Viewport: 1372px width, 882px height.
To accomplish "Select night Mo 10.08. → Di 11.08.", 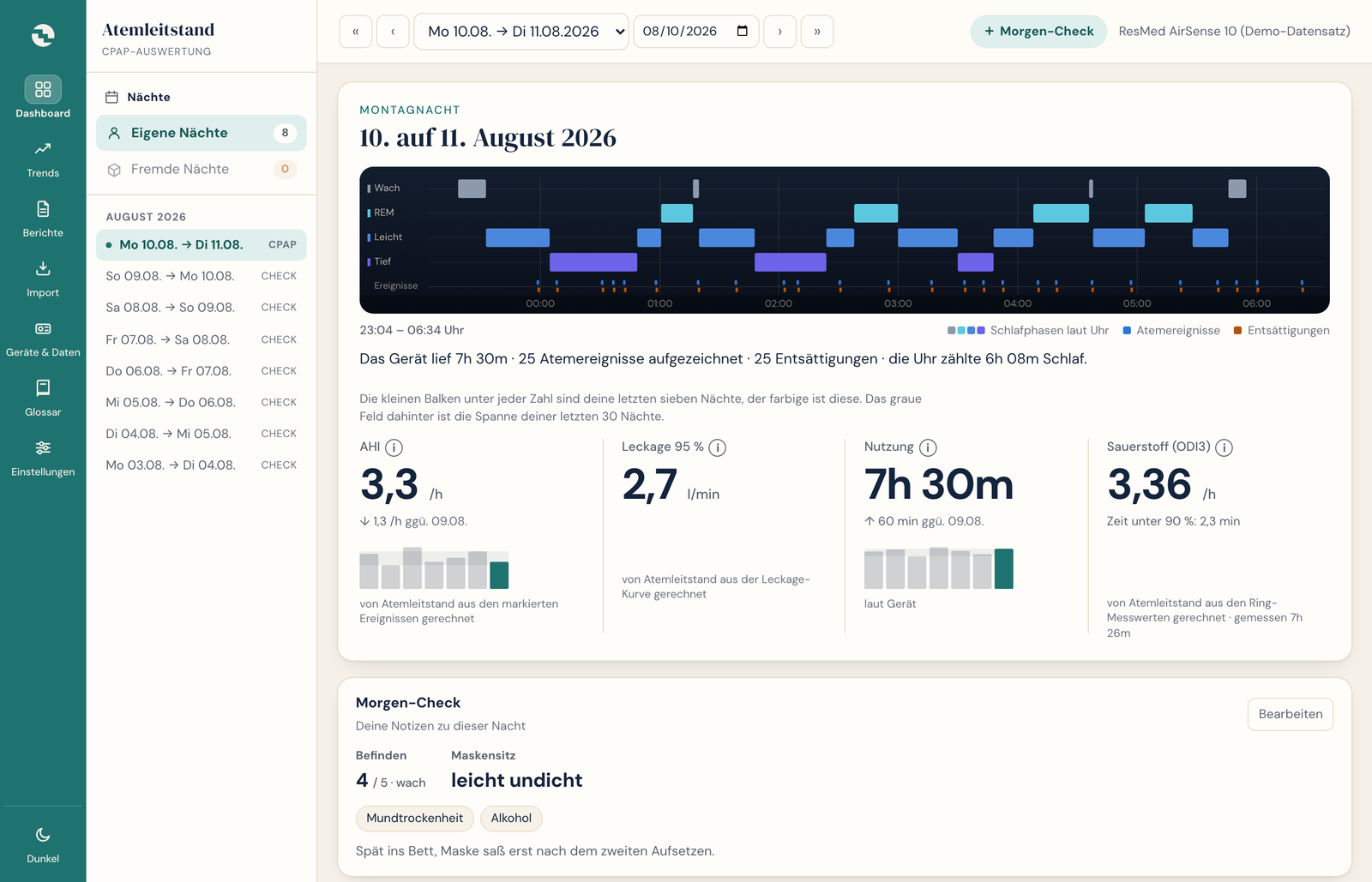I will coord(202,244).
